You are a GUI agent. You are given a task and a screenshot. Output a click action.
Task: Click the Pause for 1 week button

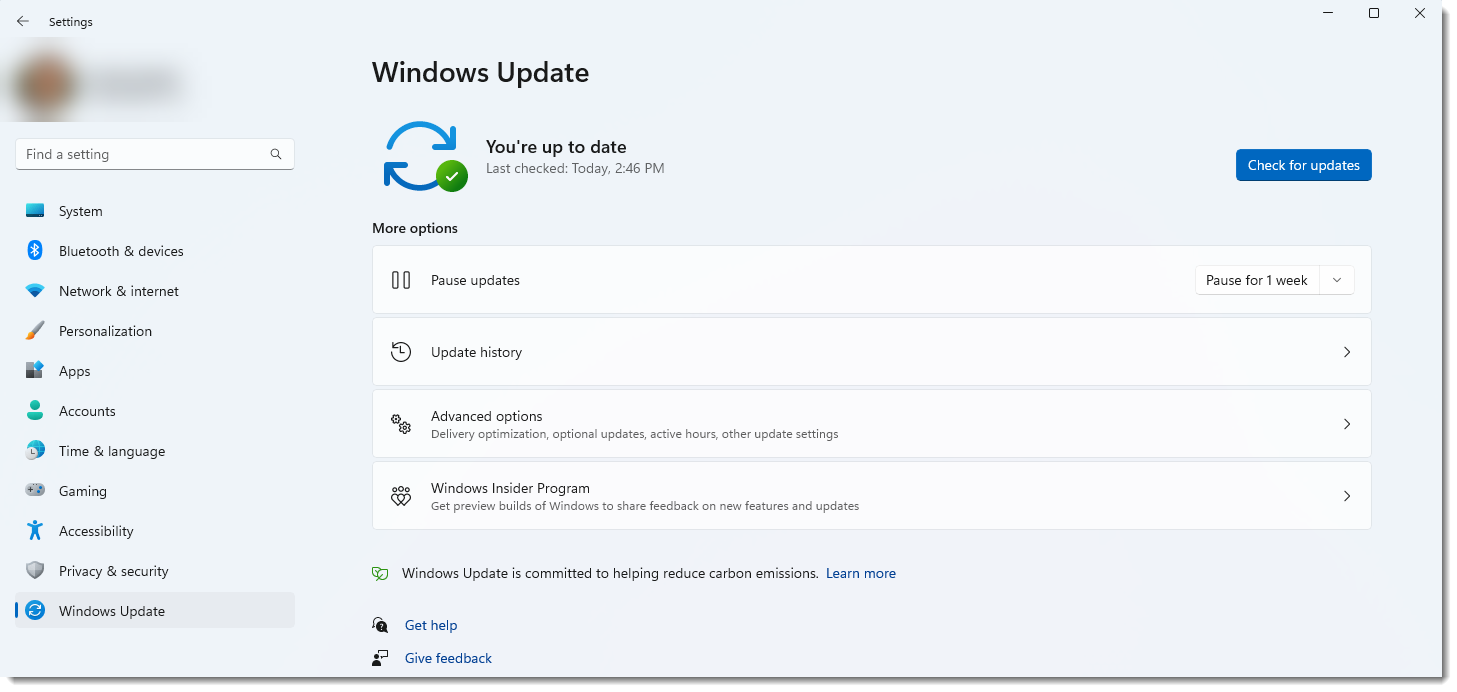tap(1257, 280)
